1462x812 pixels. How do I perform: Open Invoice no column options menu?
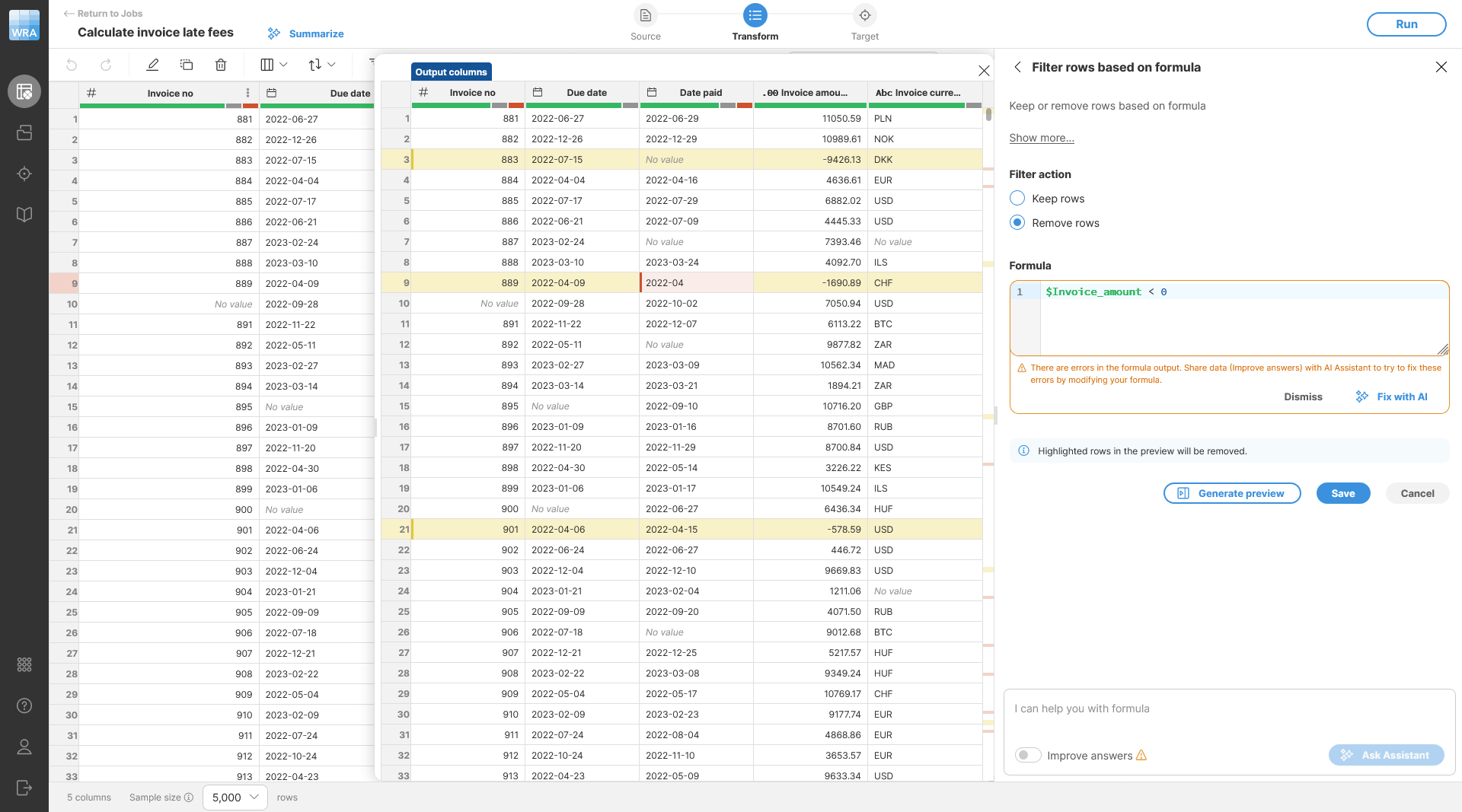tap(247, 93)
